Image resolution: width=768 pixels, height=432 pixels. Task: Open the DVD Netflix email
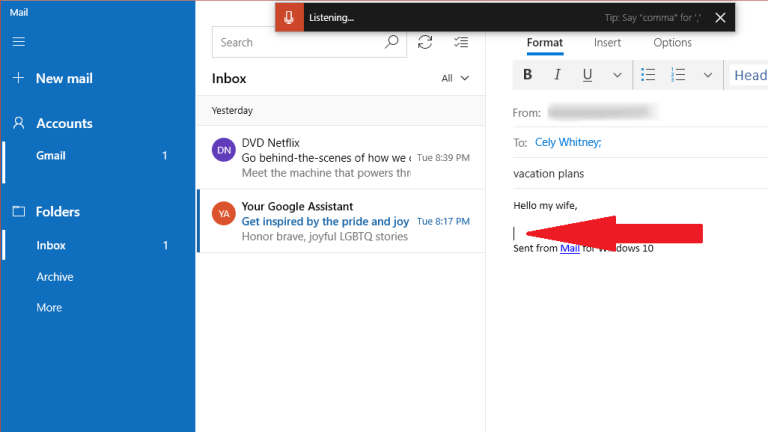pos(341,157)
